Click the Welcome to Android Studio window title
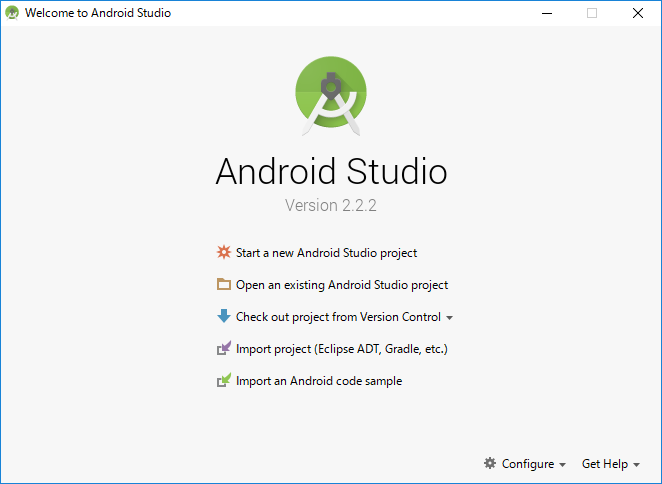The image size is (662, 484). pos(98,13)
